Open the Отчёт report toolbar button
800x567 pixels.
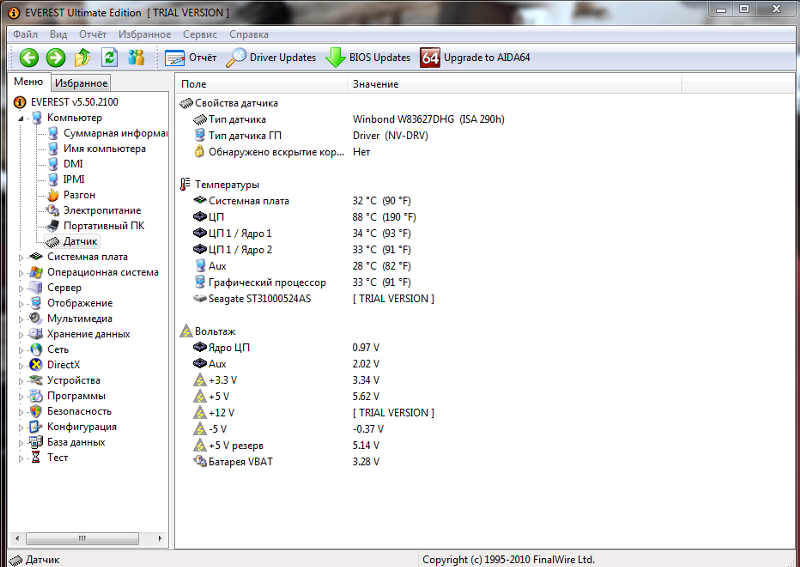(x=190, y=58)
